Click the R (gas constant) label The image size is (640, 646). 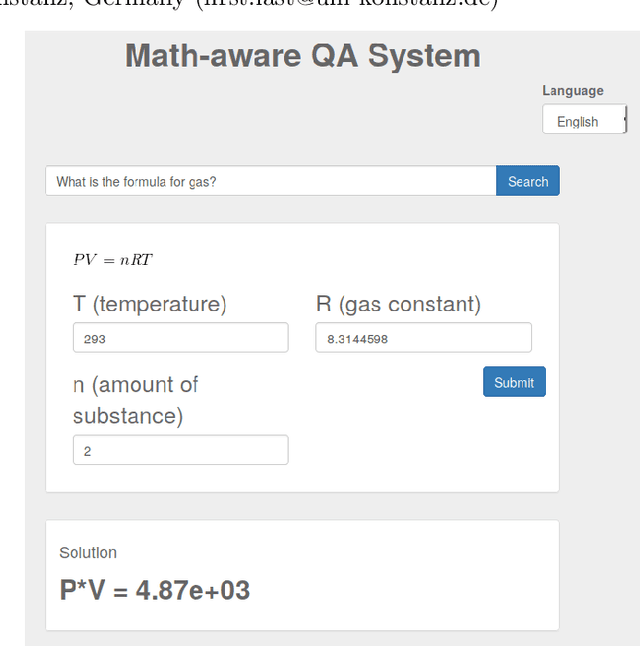(x=398, y=304)
